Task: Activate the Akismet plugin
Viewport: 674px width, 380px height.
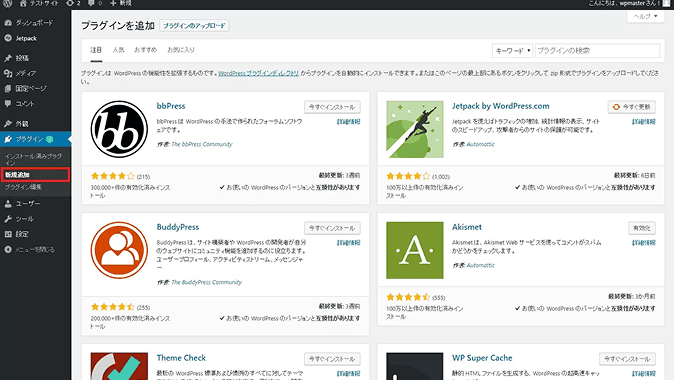Action: (642, 228)
